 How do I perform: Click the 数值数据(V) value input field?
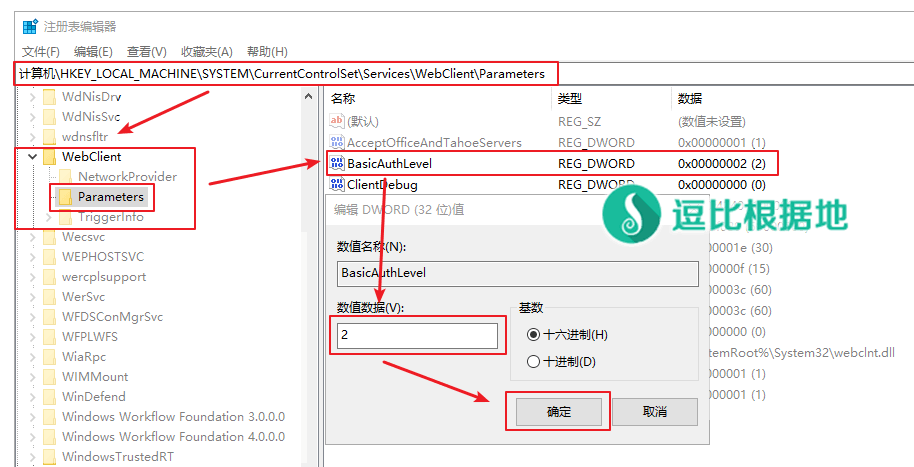pyautogui.click(x=413, y=336)
